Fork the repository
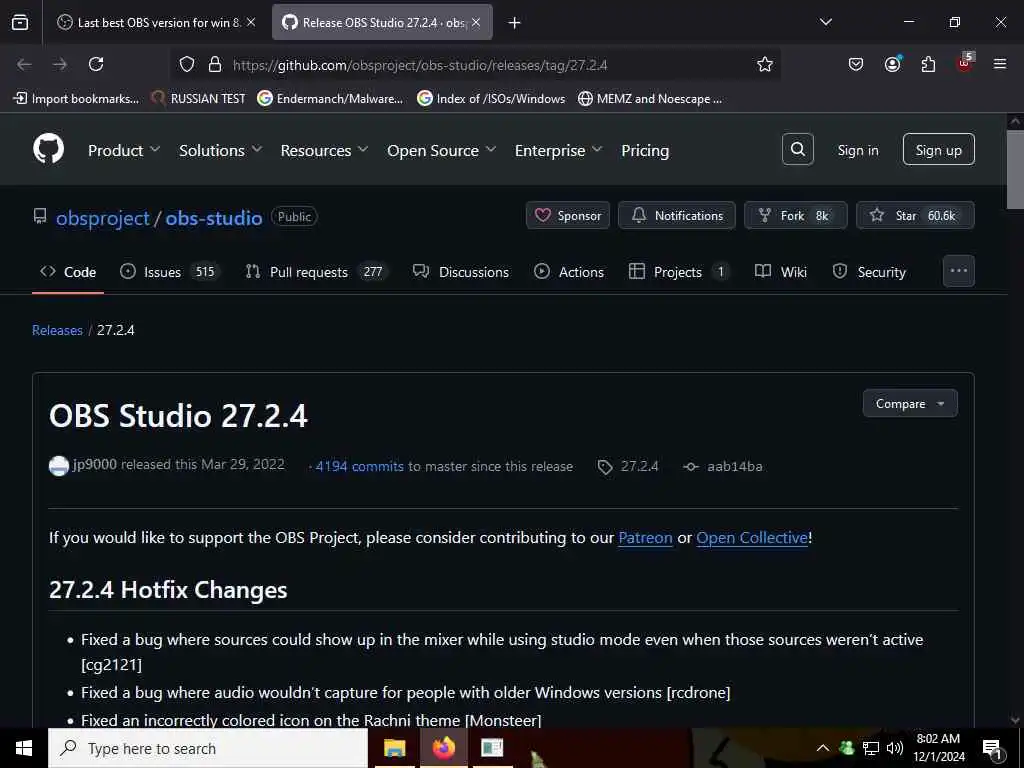 pyautogui.click(x=795, y=216)
